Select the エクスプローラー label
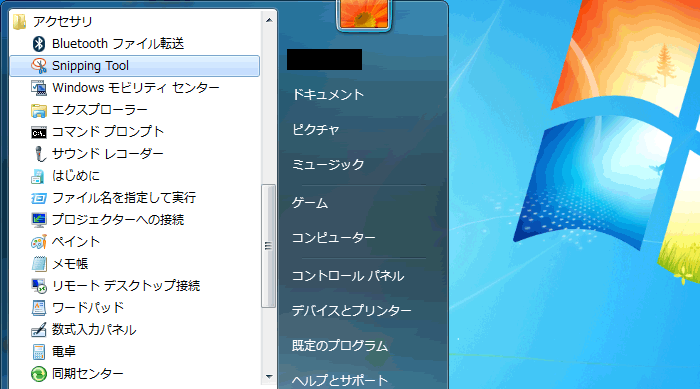 [100, 110]
